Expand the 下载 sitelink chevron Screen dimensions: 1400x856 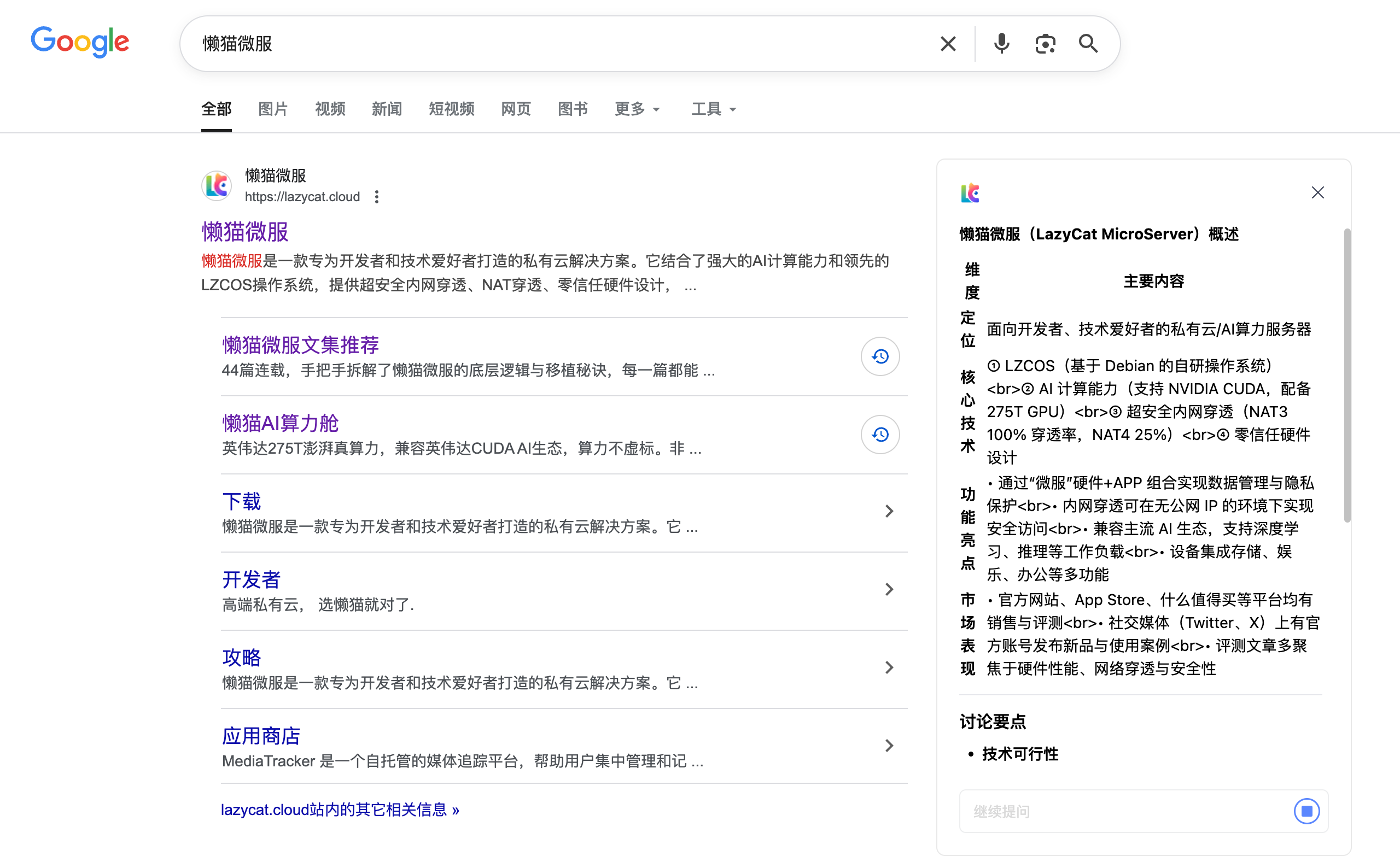(x=889, y=511)
